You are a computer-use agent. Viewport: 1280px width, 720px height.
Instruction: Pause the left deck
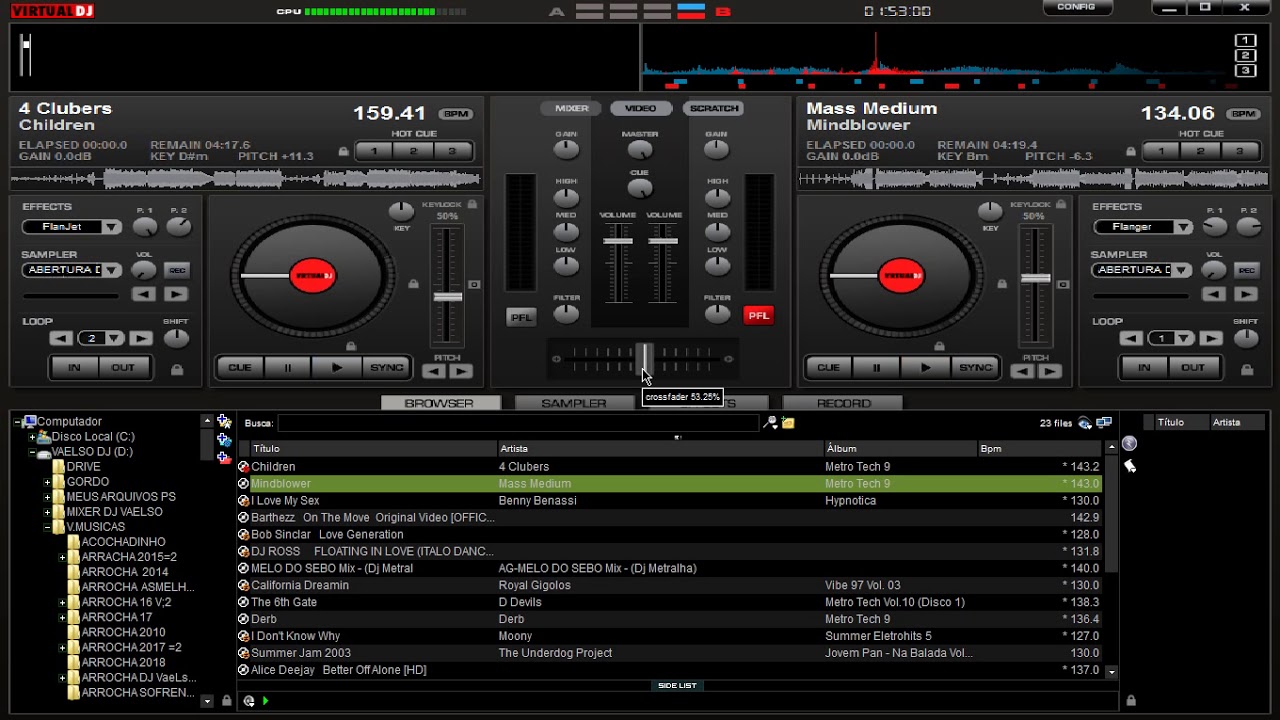tap(288, 368)
